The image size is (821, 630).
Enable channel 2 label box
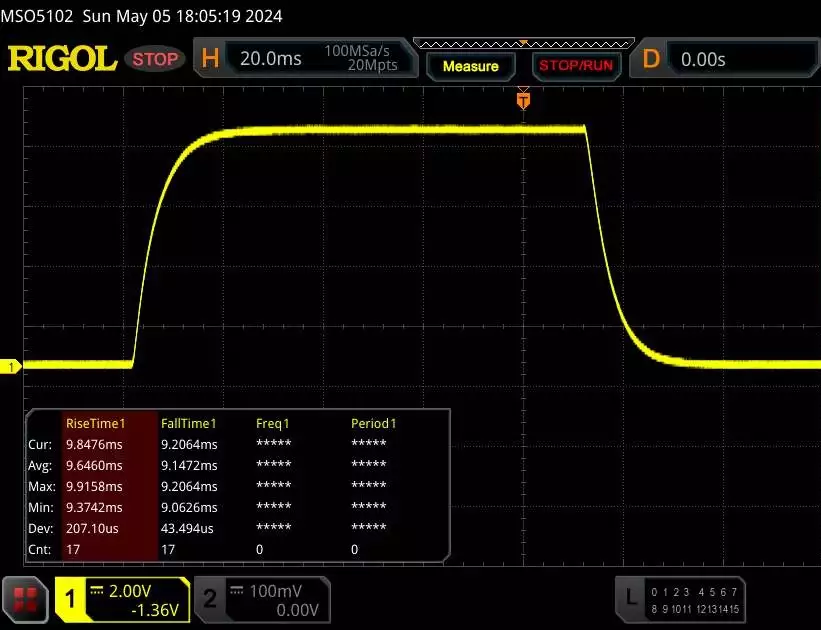pos(209,599)
